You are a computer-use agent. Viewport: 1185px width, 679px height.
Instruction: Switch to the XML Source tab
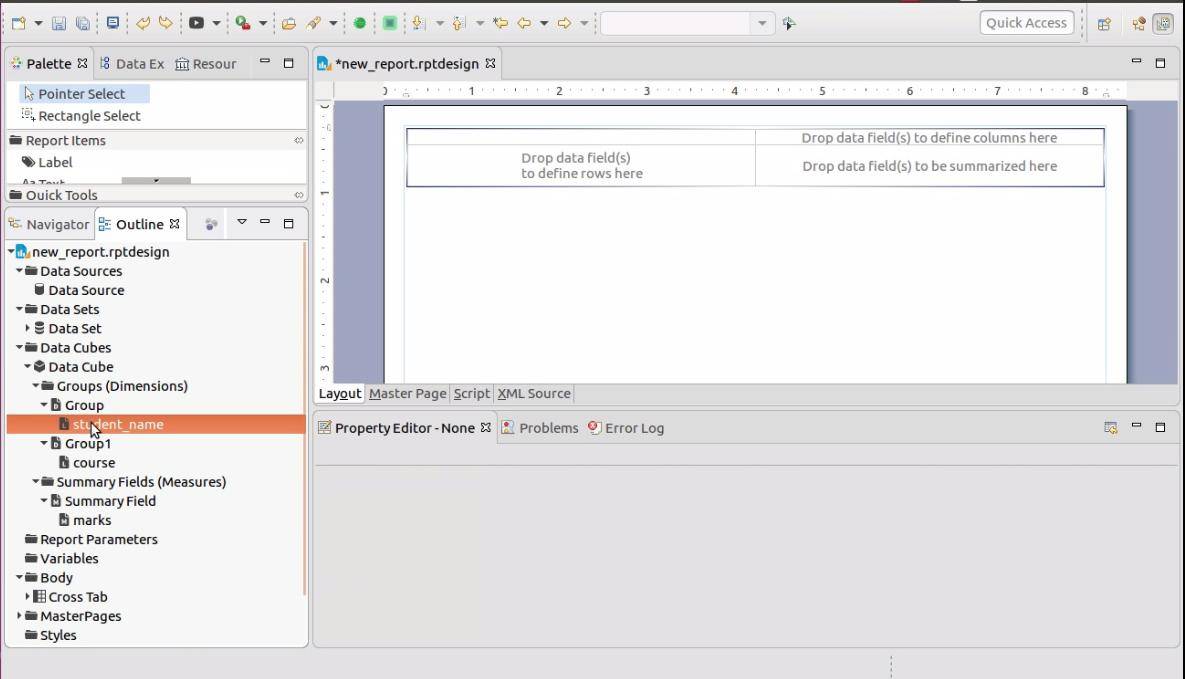534,393
